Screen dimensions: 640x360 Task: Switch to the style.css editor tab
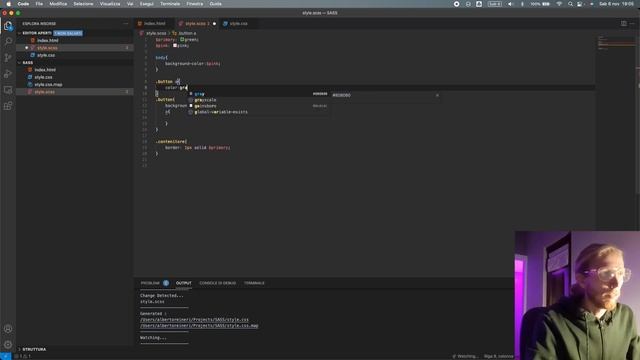click(238, 24)
